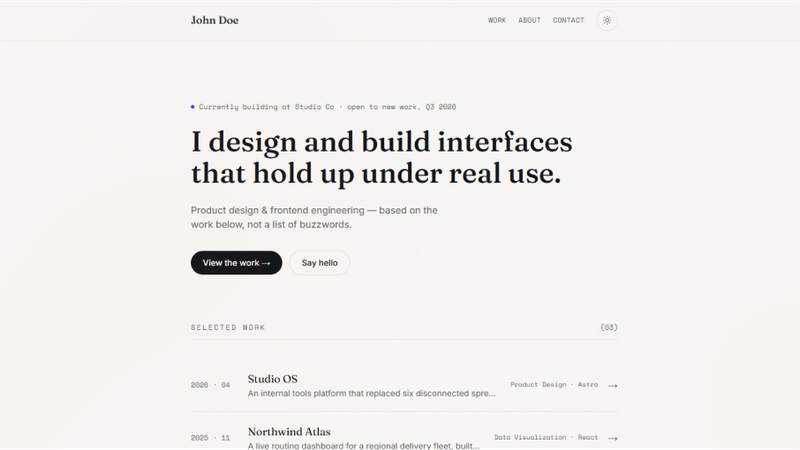Click the John Doe site logo
This screenshot has width=800, height=450.
click(215, 20)
